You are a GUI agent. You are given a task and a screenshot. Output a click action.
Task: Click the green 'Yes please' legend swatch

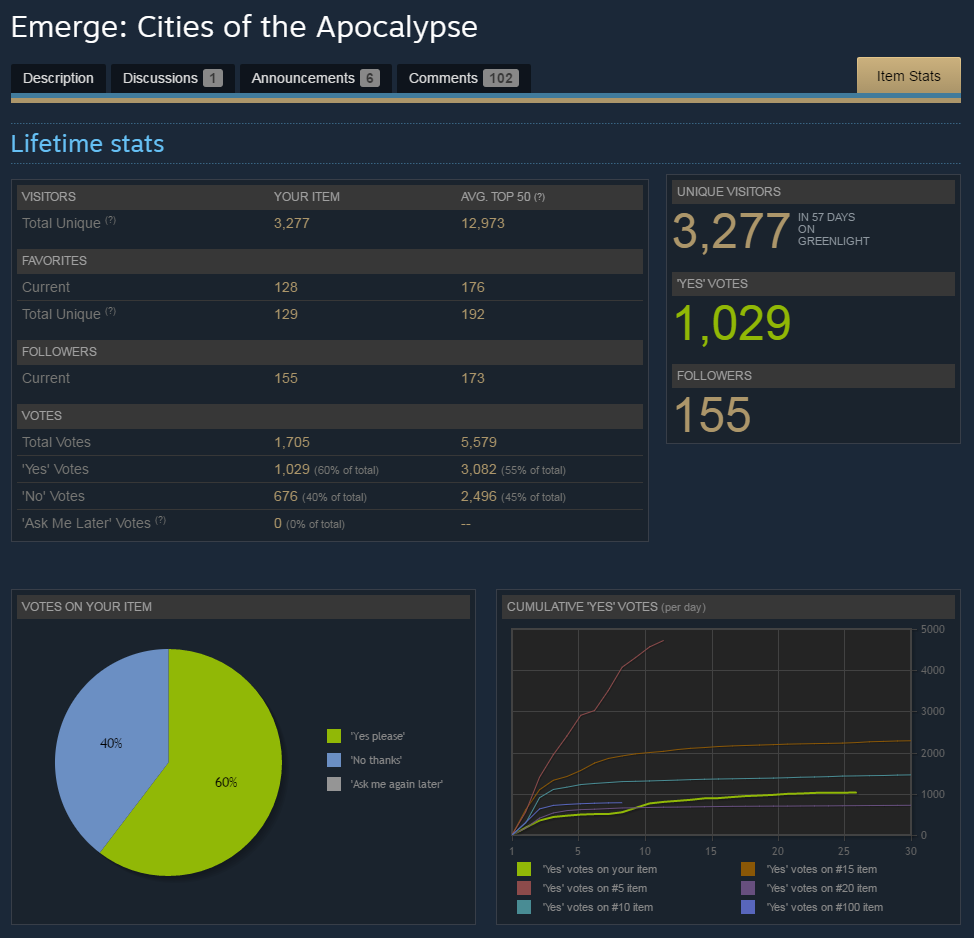[x=334, y=736]
